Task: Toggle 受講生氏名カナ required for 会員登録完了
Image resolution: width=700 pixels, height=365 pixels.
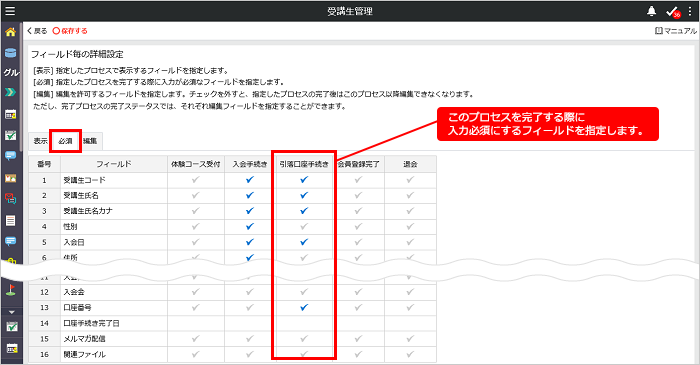Action: click(x=358, y=211)
